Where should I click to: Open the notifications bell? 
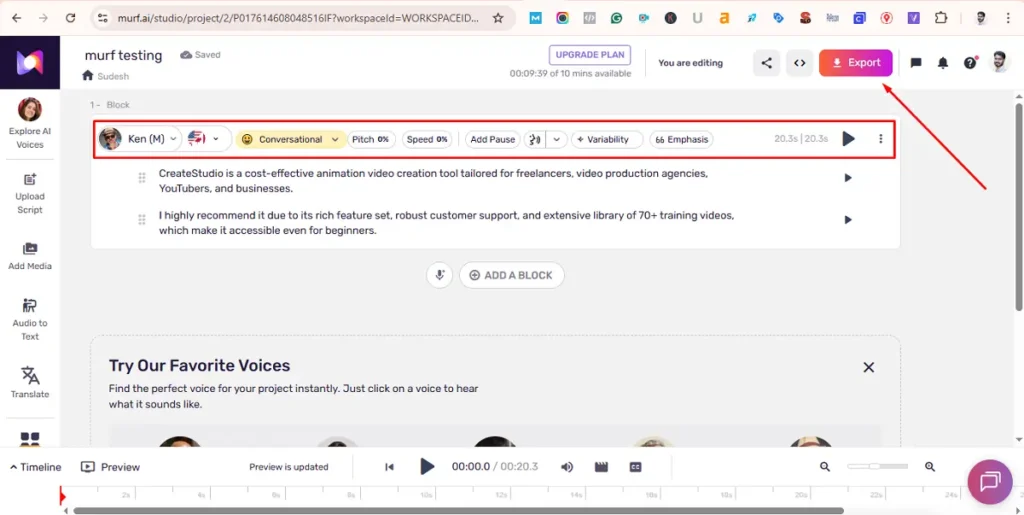pyautogui.click(x=943, y=63)
